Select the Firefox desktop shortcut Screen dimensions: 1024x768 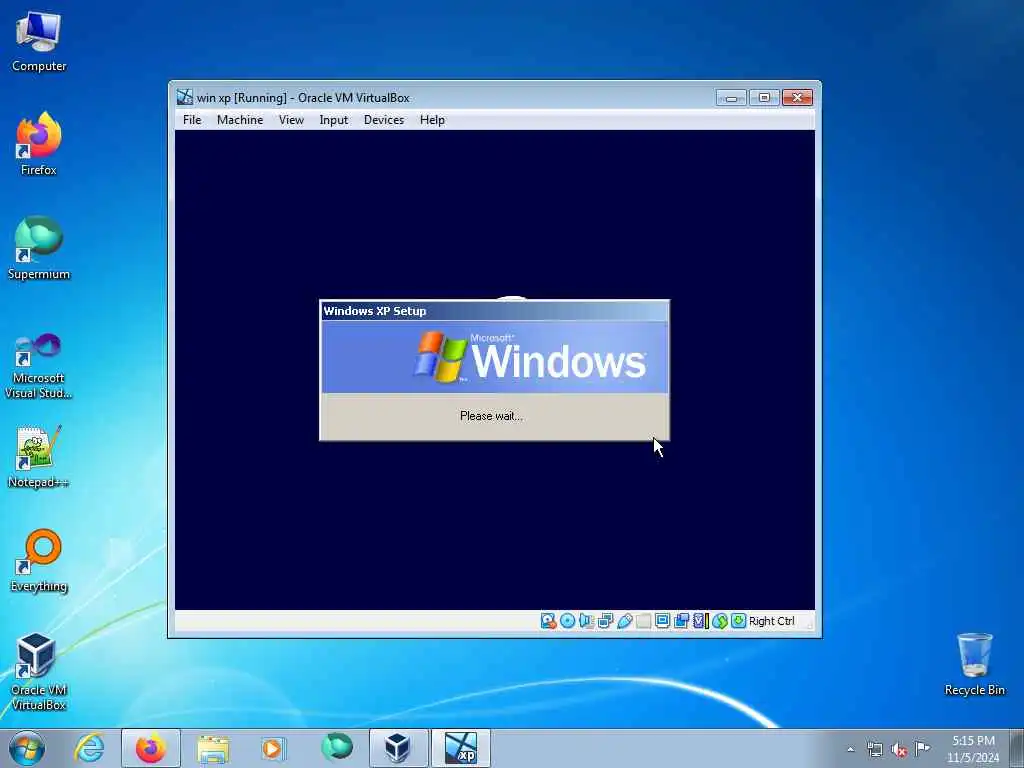(x=39, y=145)
